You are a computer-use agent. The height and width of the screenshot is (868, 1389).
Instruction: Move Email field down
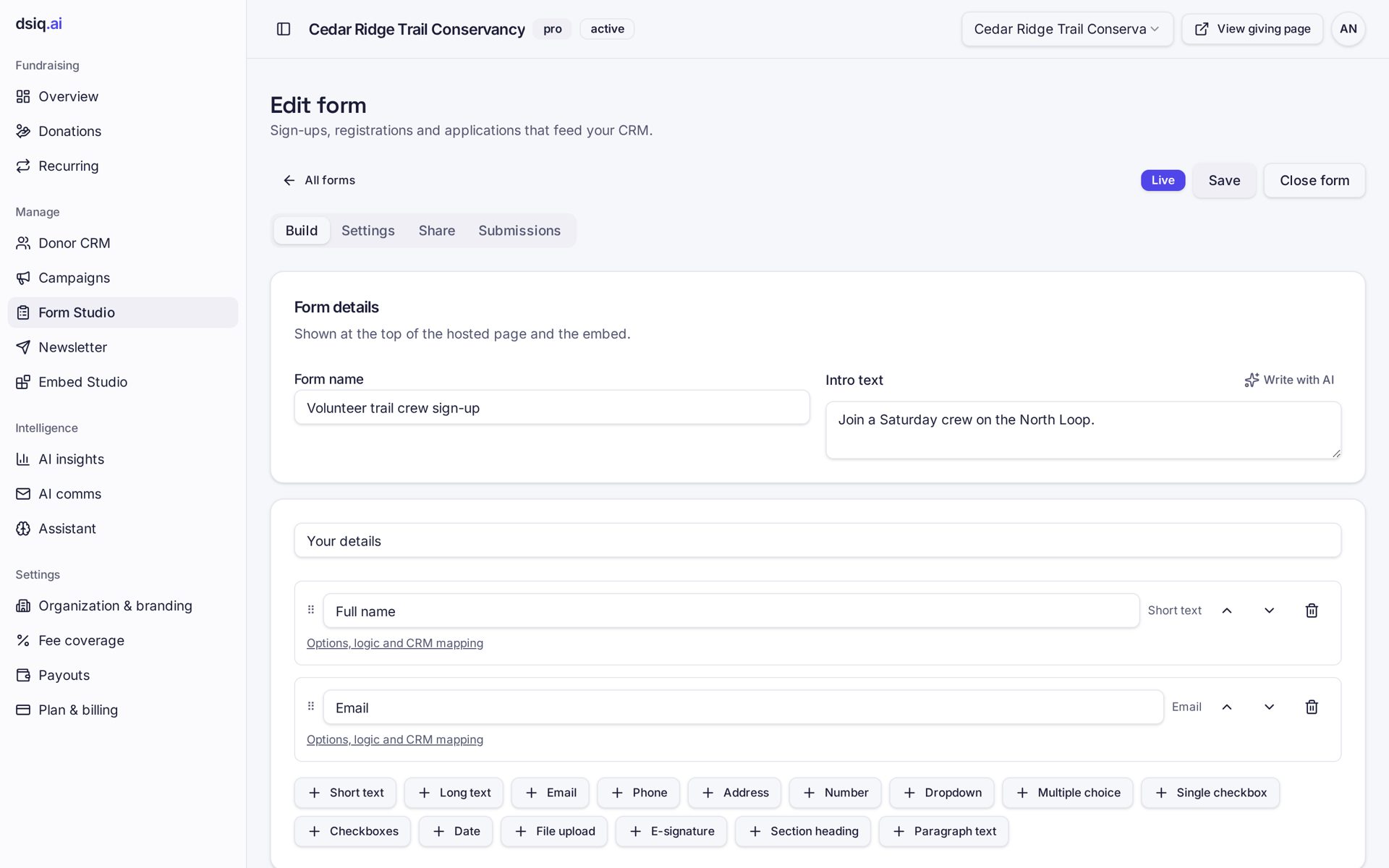pos(1269,707)
